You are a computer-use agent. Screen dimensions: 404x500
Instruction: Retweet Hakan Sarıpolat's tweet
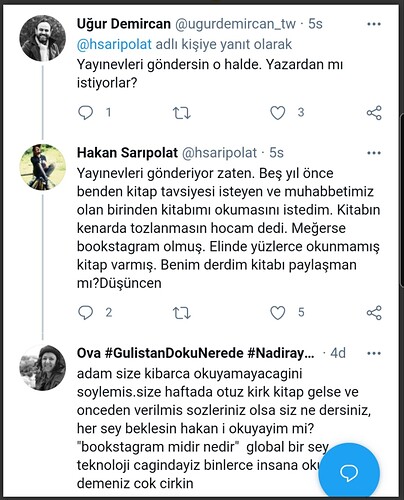pos(182,313)
